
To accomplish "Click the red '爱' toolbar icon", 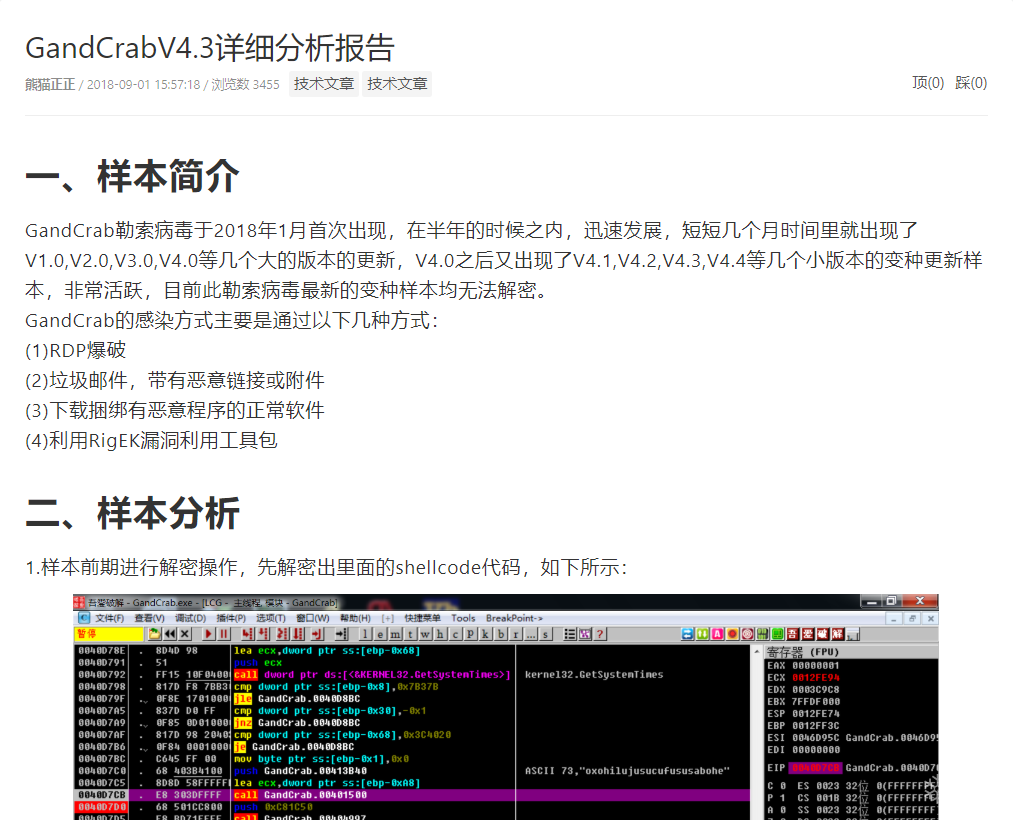I will [808, 634].
